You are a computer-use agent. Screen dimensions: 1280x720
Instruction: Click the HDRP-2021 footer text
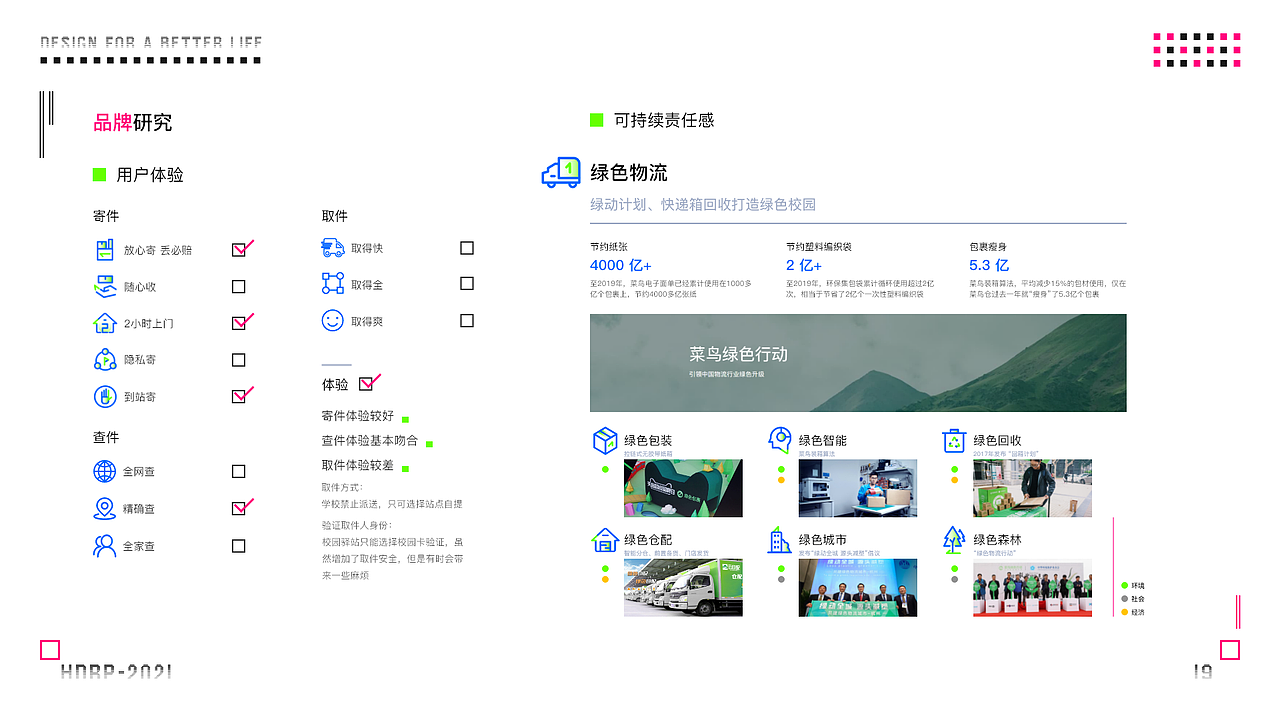coord(117,671)
